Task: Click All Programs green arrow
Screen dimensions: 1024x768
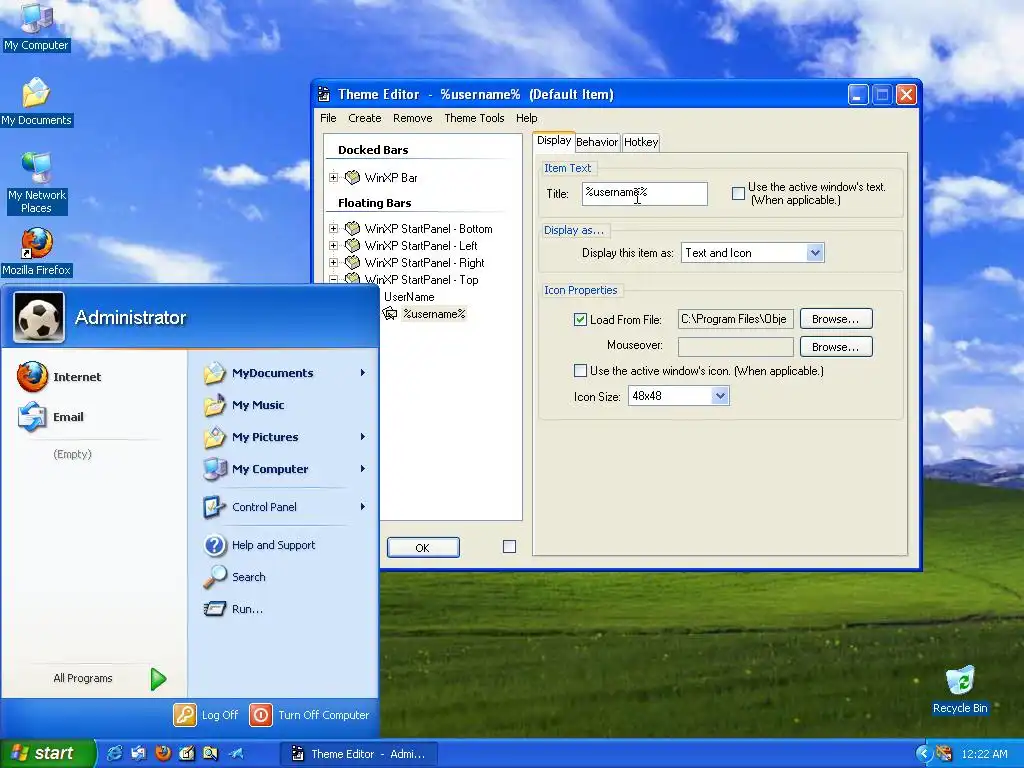Action: [158, 679]
